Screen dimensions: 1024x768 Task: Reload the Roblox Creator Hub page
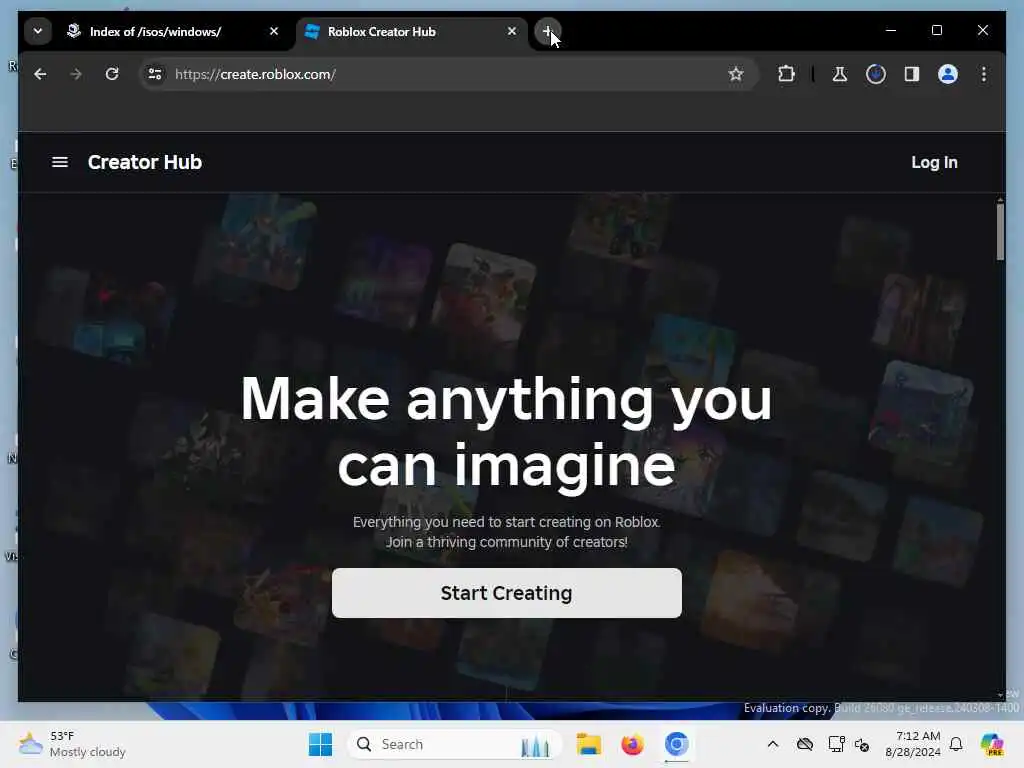coord(112,74)
